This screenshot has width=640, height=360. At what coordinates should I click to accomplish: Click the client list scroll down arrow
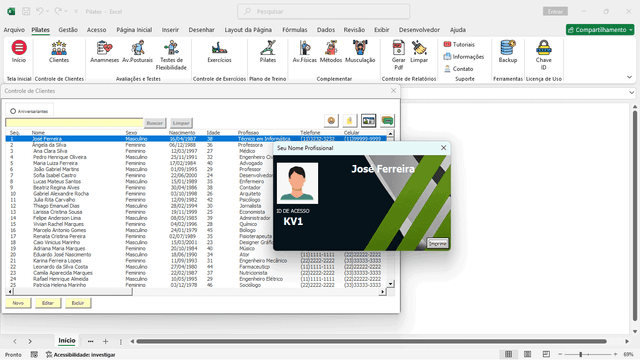(x=391, y=284)
